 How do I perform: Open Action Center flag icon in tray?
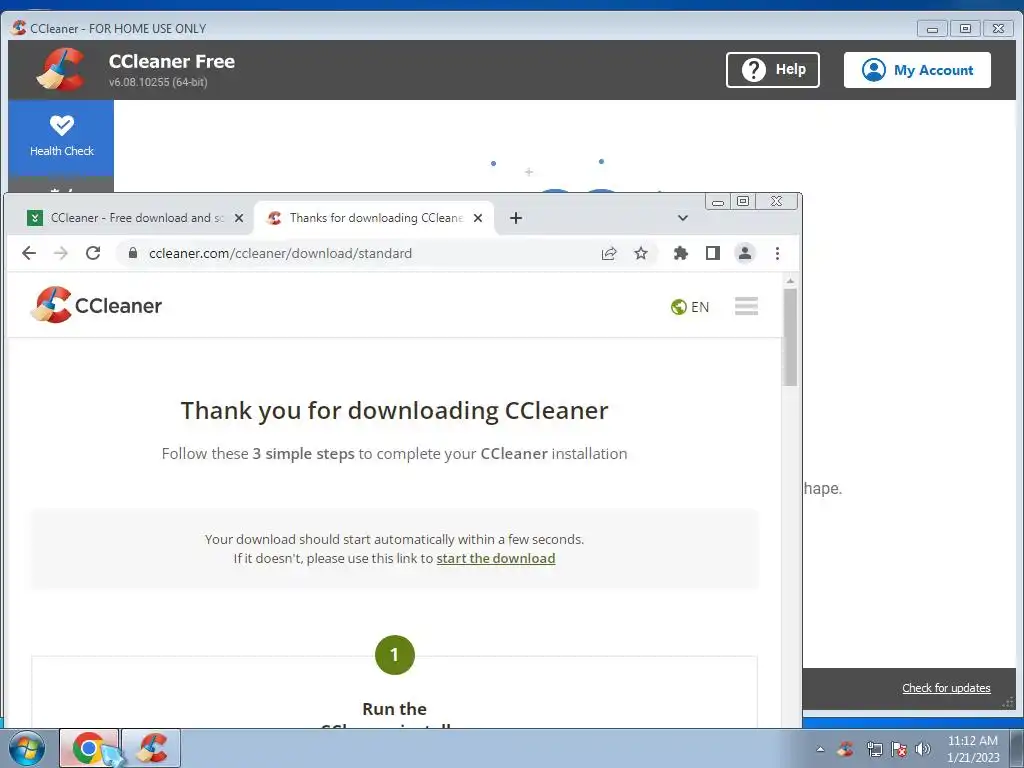pos(899,749)
